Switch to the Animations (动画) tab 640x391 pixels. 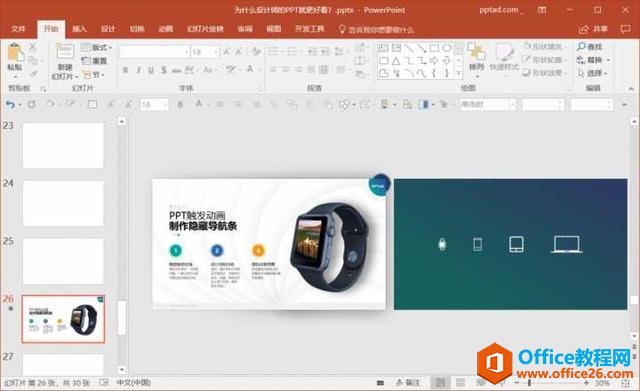(x=166, y=29)
